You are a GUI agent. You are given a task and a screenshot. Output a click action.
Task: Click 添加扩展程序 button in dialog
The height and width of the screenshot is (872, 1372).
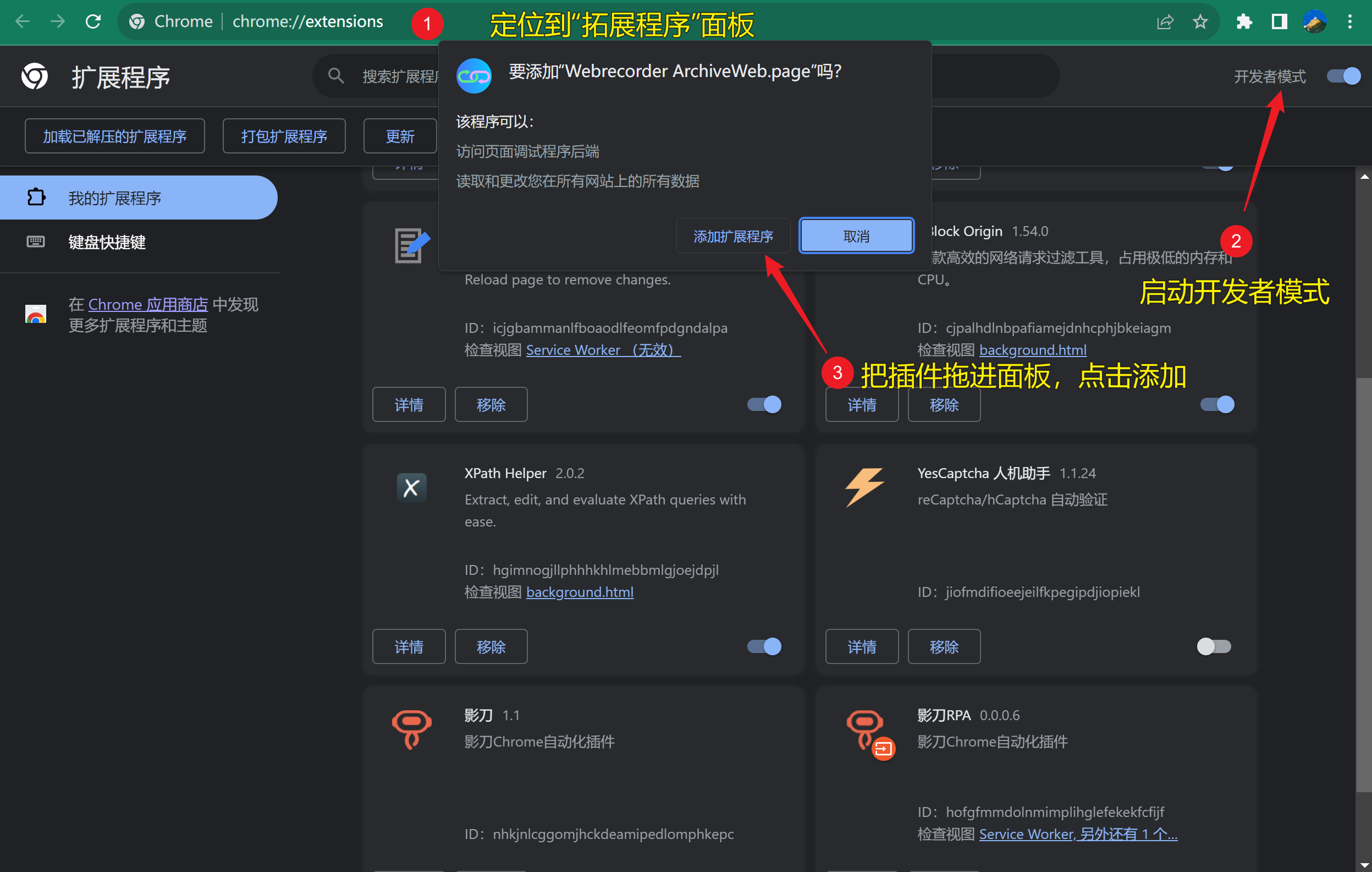coord(732,236)
